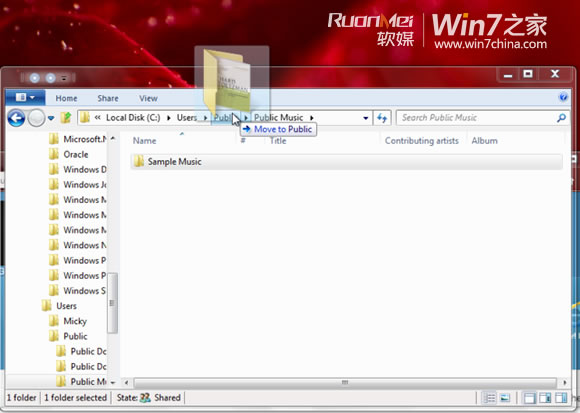This screenshot has height=413, width=580.
Task: Open the quick access toolbar customize dropdown
Action: (64, 78)
